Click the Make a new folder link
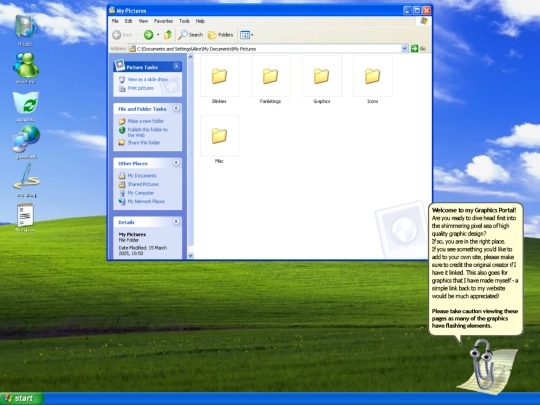The height and width of the screenshot is (405, 540). [145, 121]
